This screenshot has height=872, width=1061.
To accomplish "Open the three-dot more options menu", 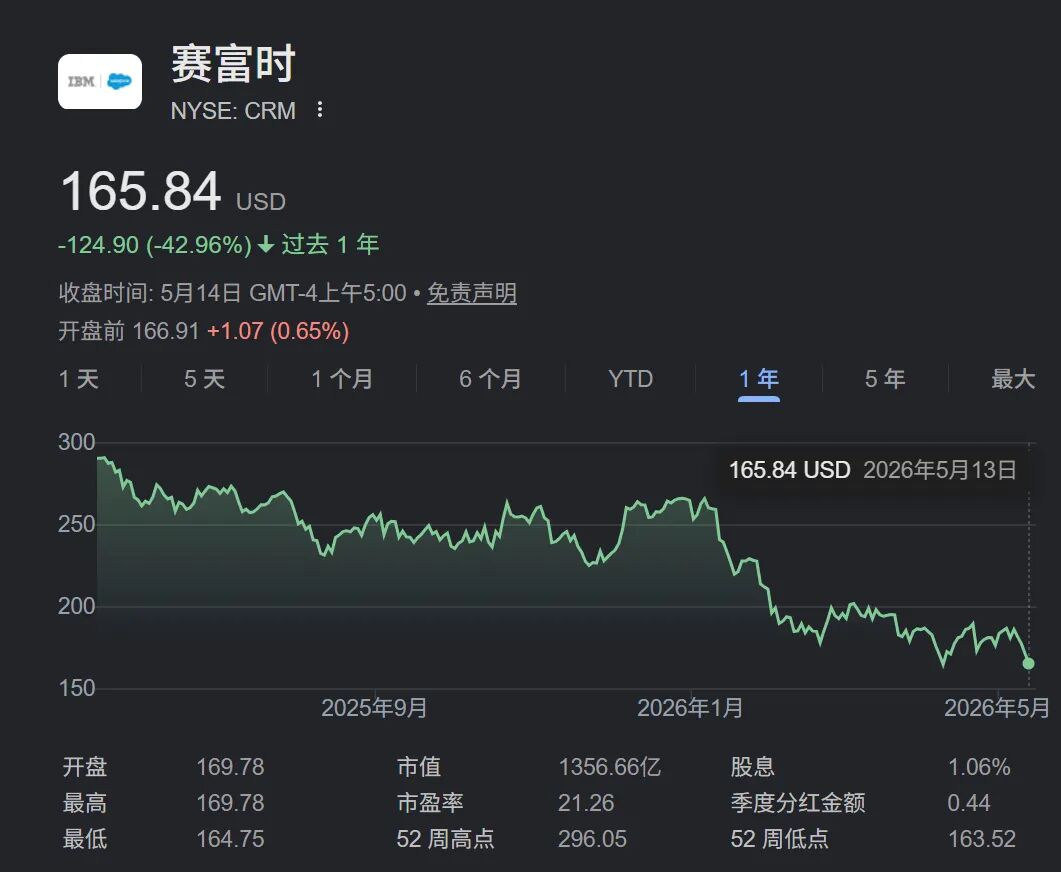I will pyautogui.click(x=320, y=110).
